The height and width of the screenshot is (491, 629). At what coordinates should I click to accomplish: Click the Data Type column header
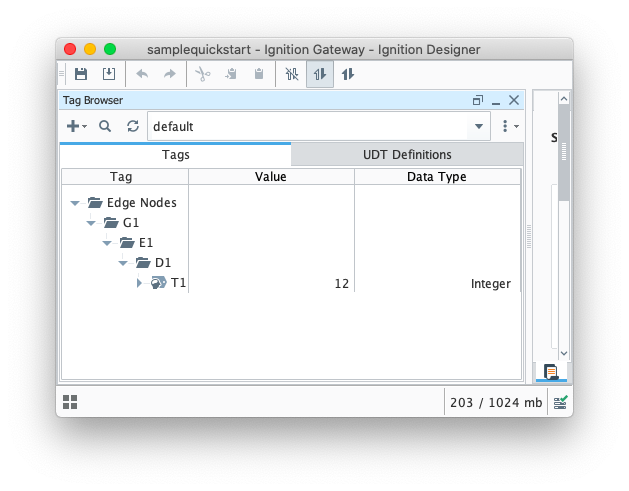[436, 177]
